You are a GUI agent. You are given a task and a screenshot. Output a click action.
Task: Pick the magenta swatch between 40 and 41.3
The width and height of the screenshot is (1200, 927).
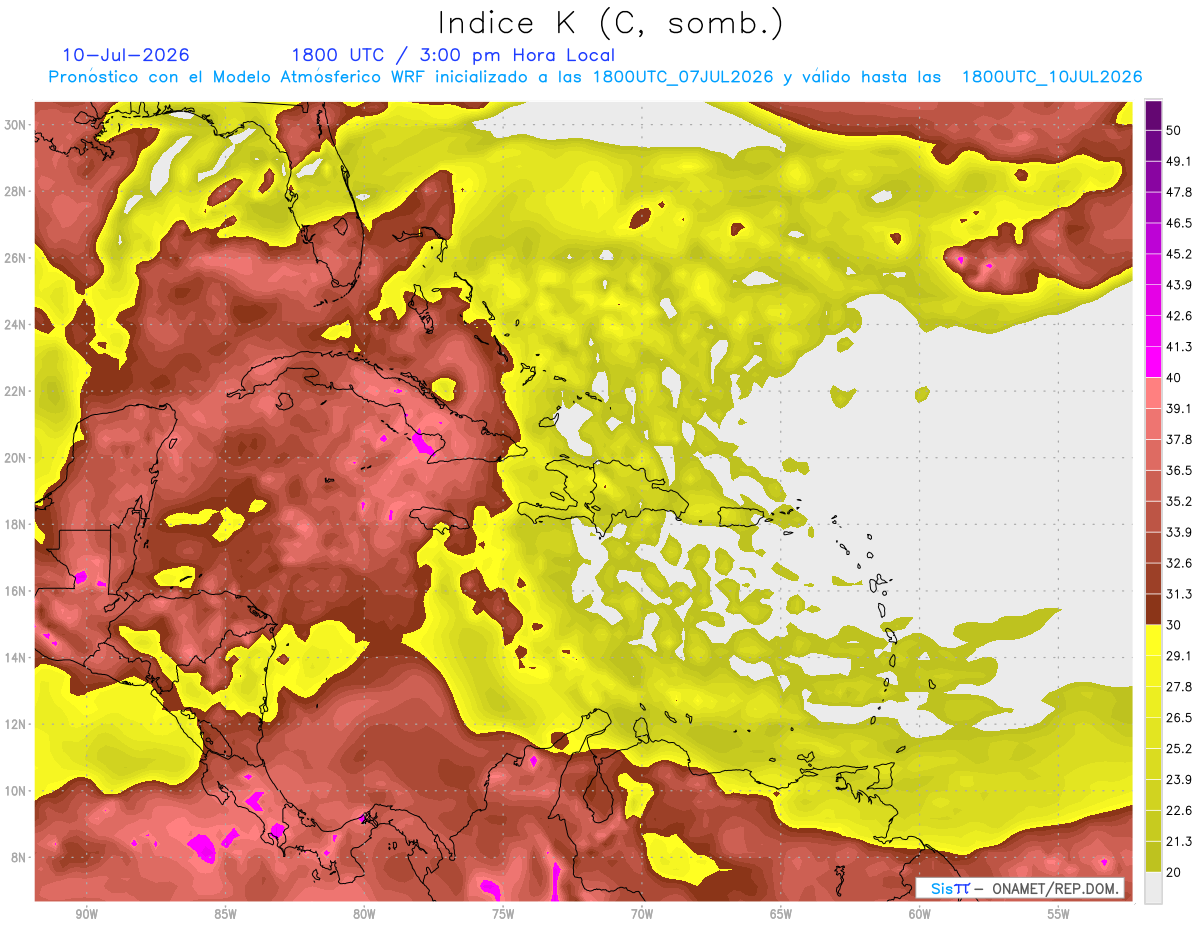pyautogui.click(x=1153, y=362)
